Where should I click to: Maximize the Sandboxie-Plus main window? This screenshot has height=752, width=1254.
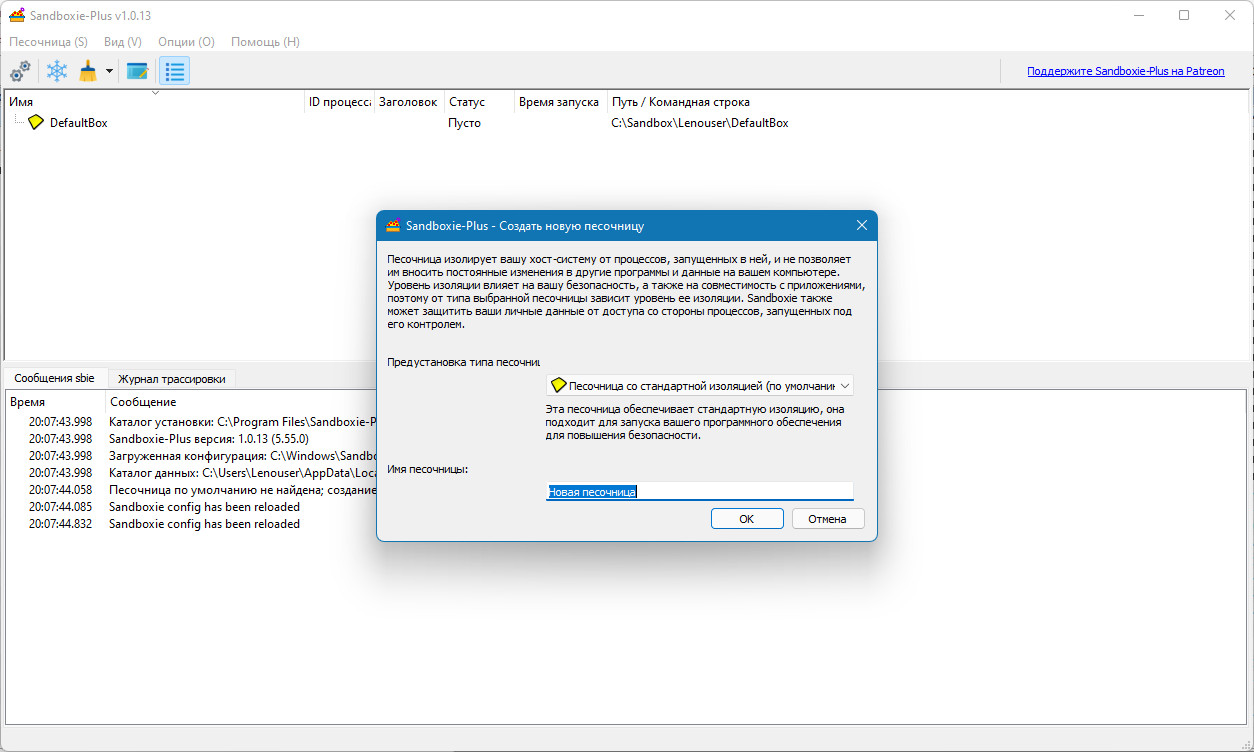[1184, 15]
